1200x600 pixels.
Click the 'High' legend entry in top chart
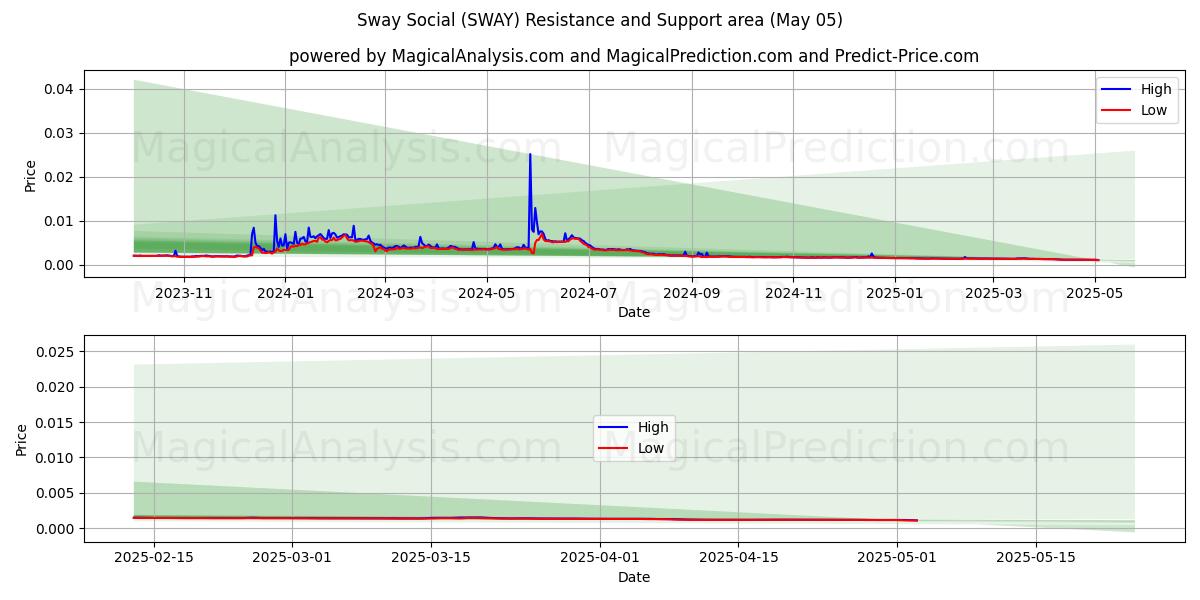click(x=1139, y=89)
